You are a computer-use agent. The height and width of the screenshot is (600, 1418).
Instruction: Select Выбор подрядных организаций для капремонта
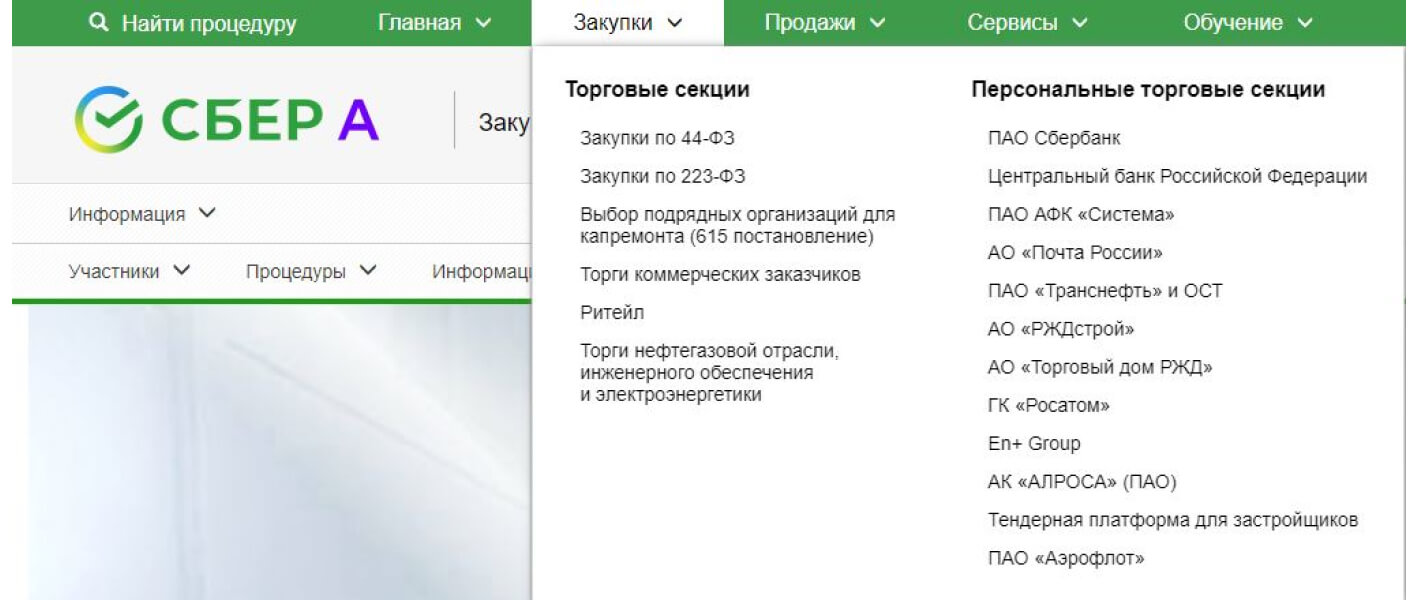737,226
